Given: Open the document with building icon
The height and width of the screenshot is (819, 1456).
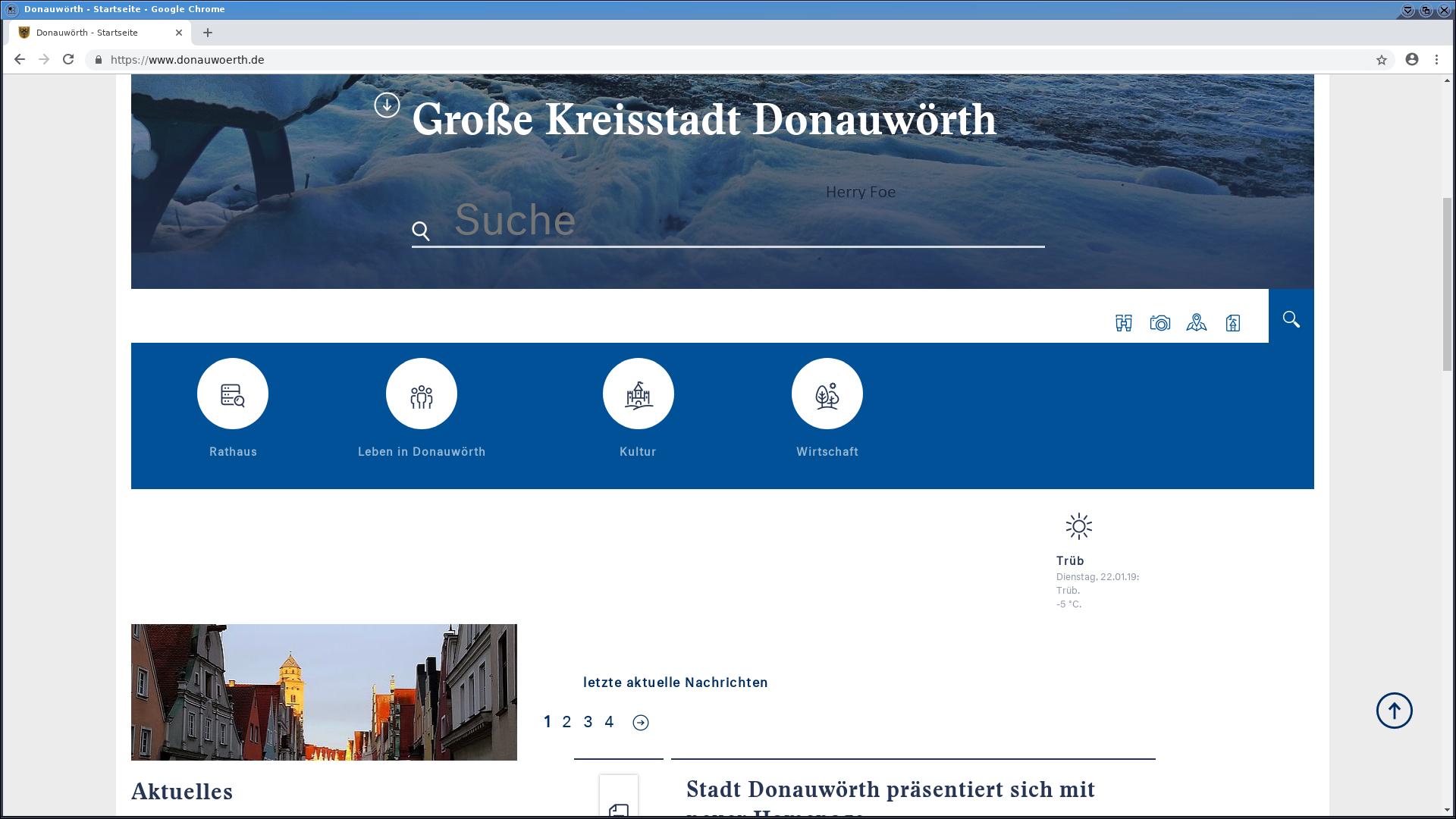Looking at the screenshot, I should coord(1232,323).
